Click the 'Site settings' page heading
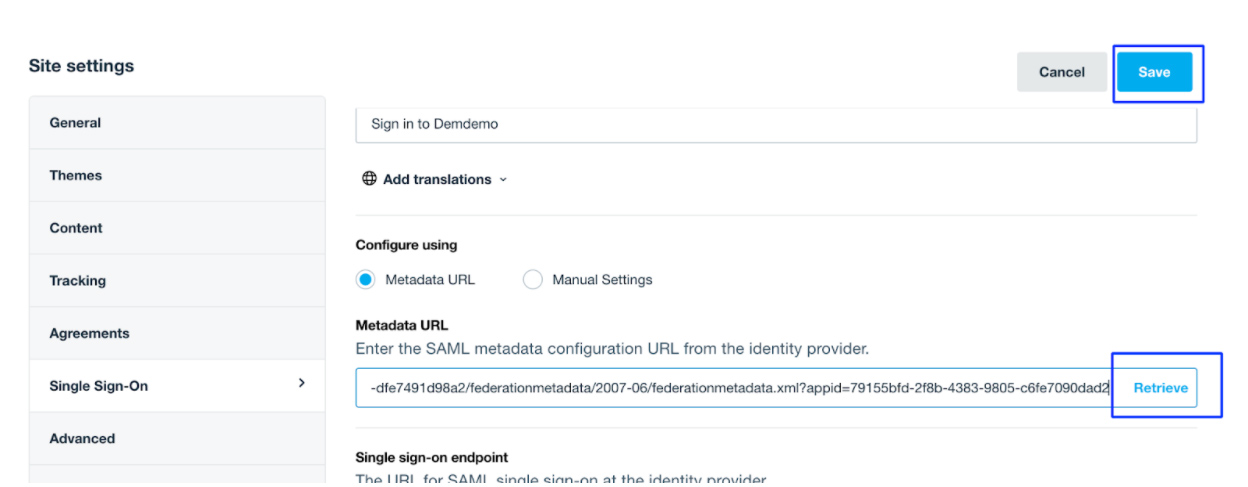The image size is (1248, 487). [x=82, y=66]
